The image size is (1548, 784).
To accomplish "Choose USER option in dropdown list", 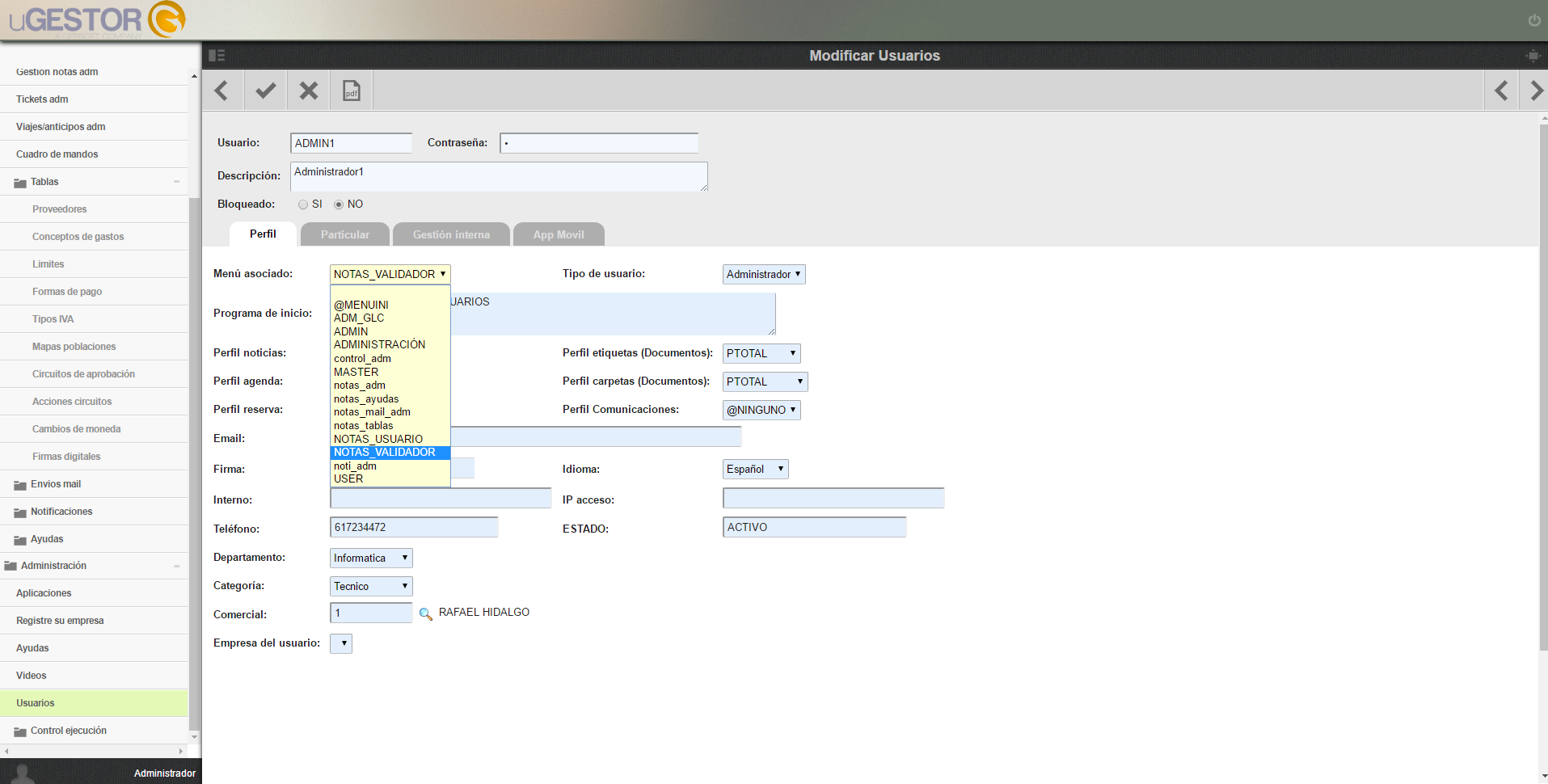I will 390,478.
